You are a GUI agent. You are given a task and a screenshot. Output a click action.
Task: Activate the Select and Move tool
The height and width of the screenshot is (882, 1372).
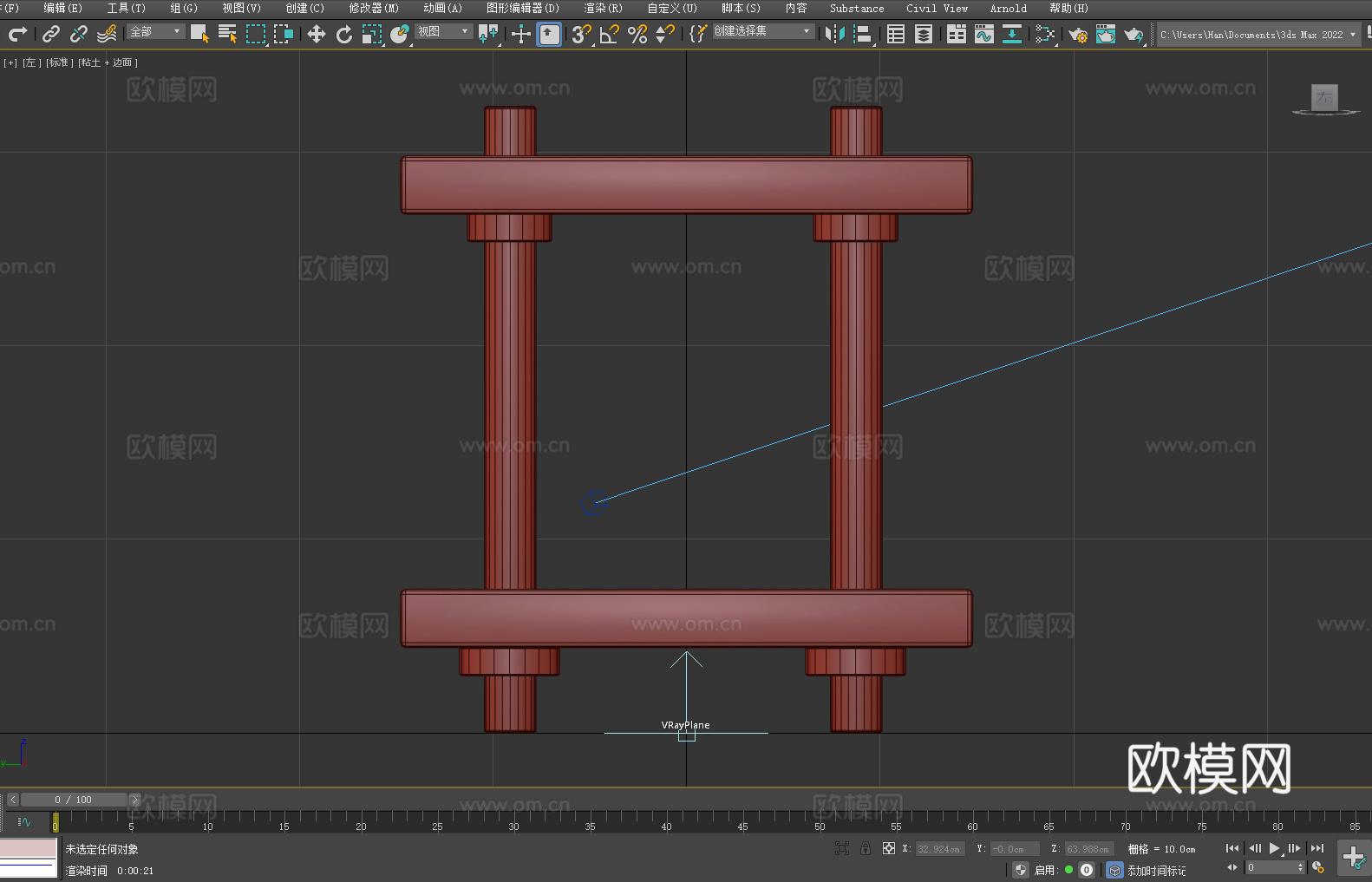[317, 34]
